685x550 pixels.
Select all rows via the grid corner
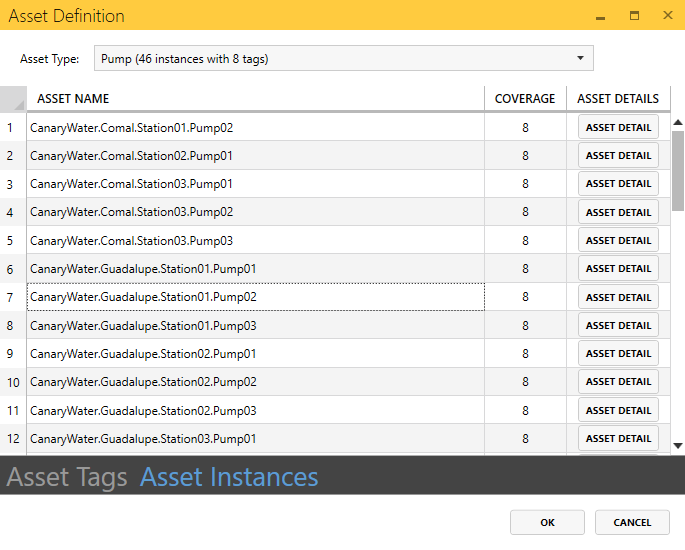[13, 99]
